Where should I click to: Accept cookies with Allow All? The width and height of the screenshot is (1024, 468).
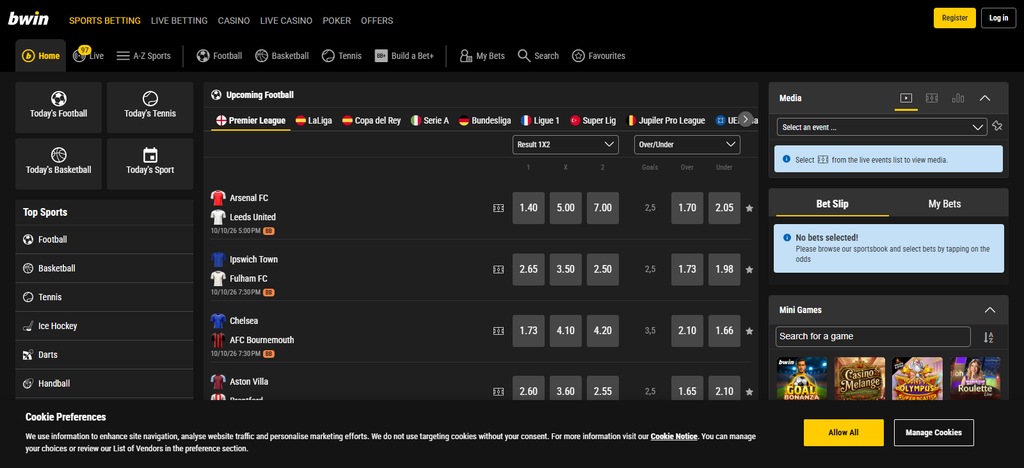844,432
